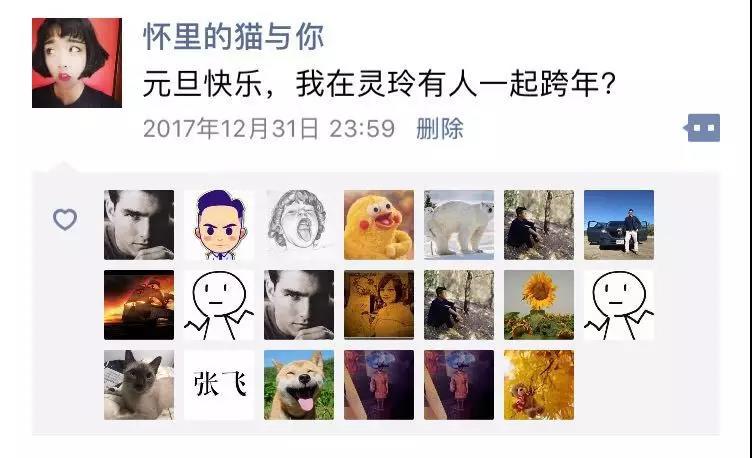Open the liker with the purple-haired cartoon avatar
The height and width of the screenshot is (458, 752).
tap(219, 225)
